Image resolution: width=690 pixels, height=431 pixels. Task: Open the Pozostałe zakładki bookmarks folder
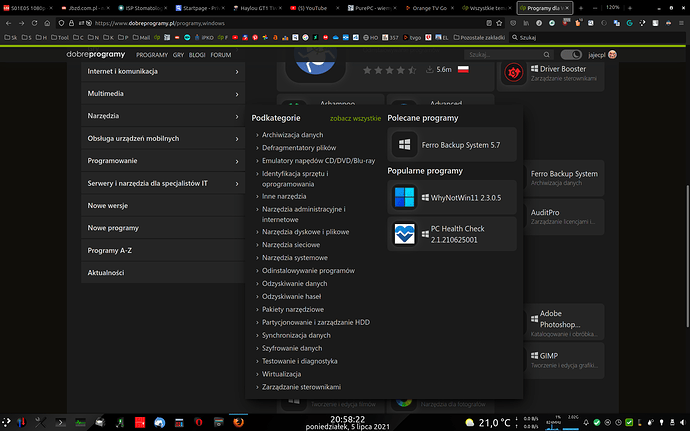(x=479, y=37)
